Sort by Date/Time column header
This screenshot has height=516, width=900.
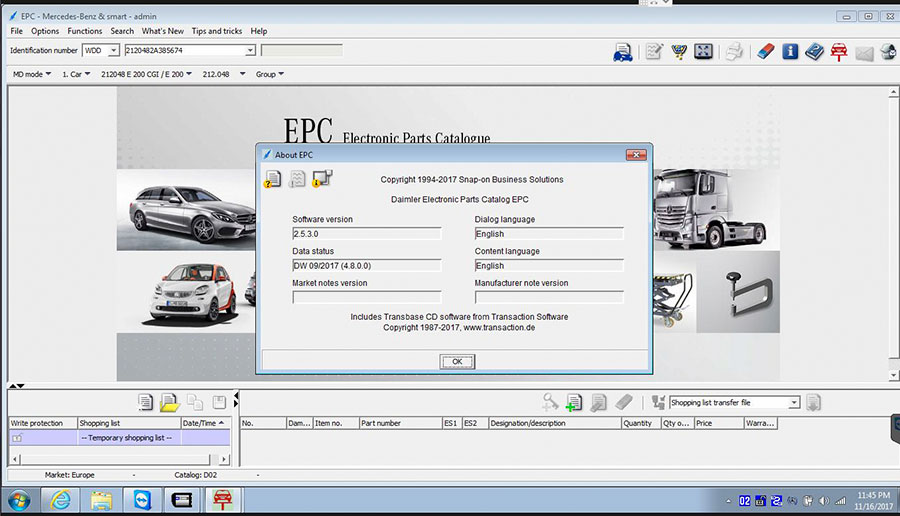tap(204, 423)
